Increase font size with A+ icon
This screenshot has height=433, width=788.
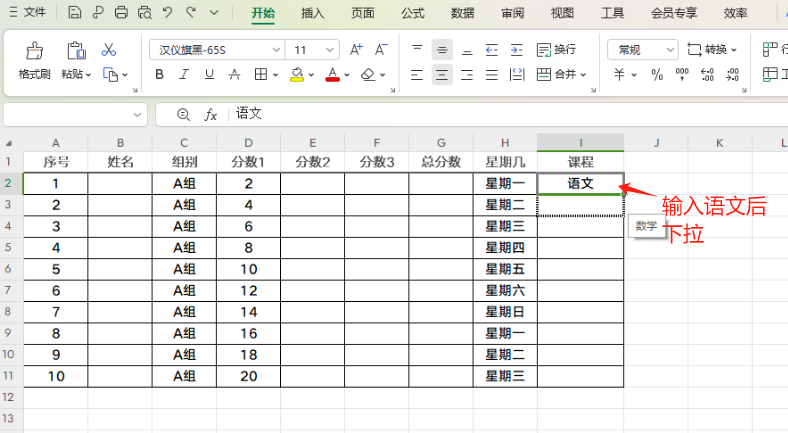click(x=356, y=49)
